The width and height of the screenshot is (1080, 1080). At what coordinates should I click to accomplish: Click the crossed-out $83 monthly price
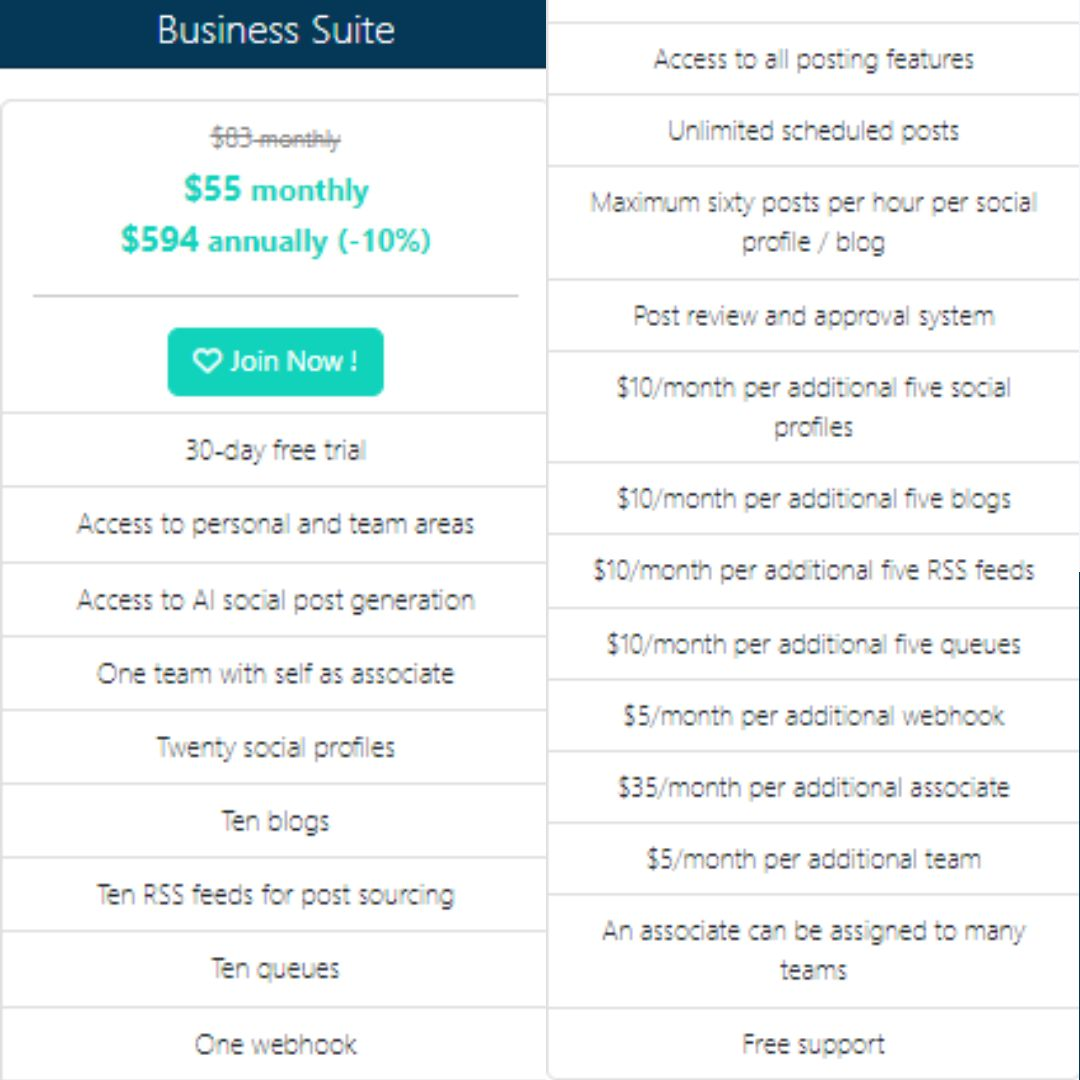tap(276, 139)
